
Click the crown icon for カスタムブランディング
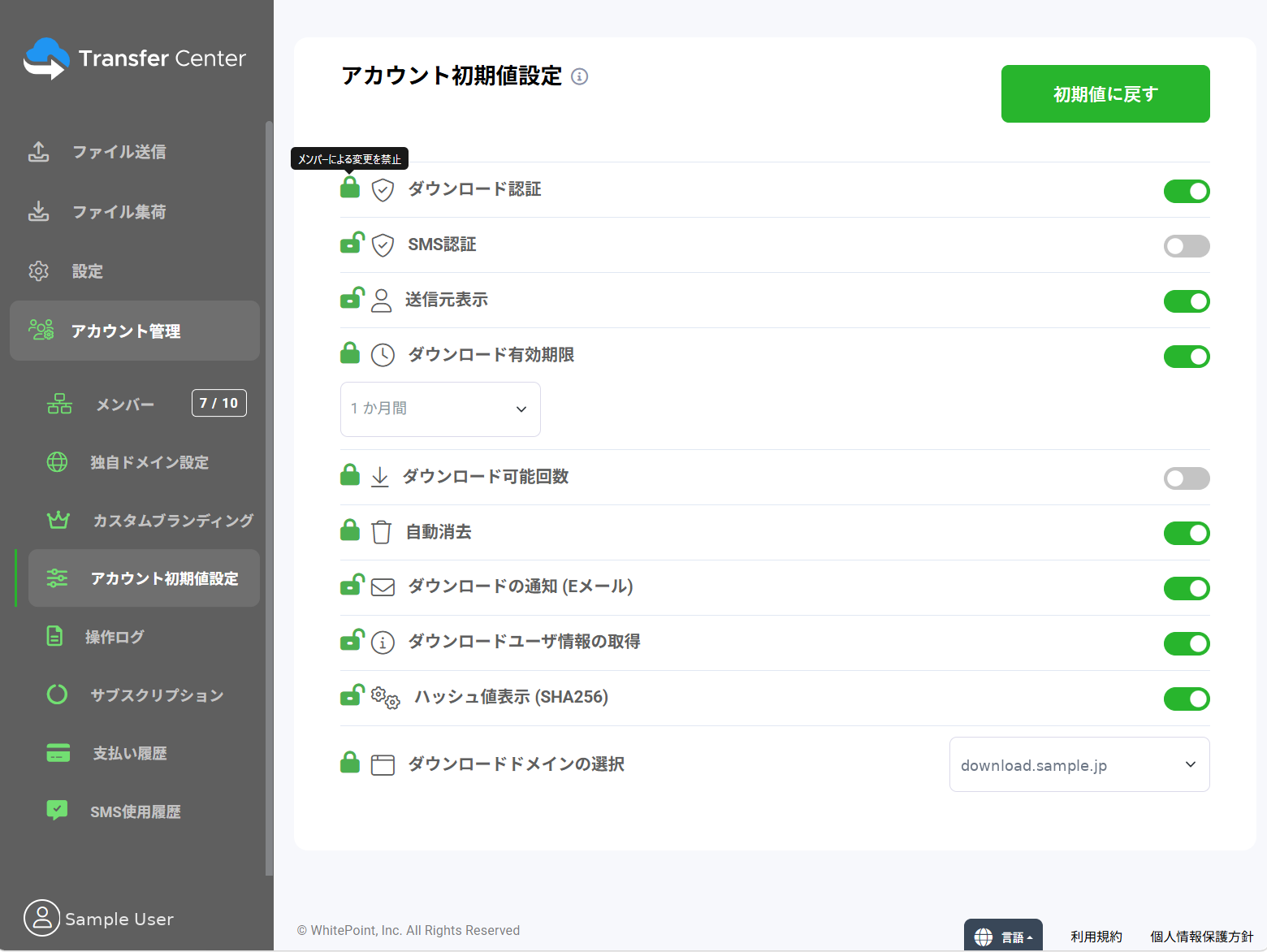tap(58, 520)
